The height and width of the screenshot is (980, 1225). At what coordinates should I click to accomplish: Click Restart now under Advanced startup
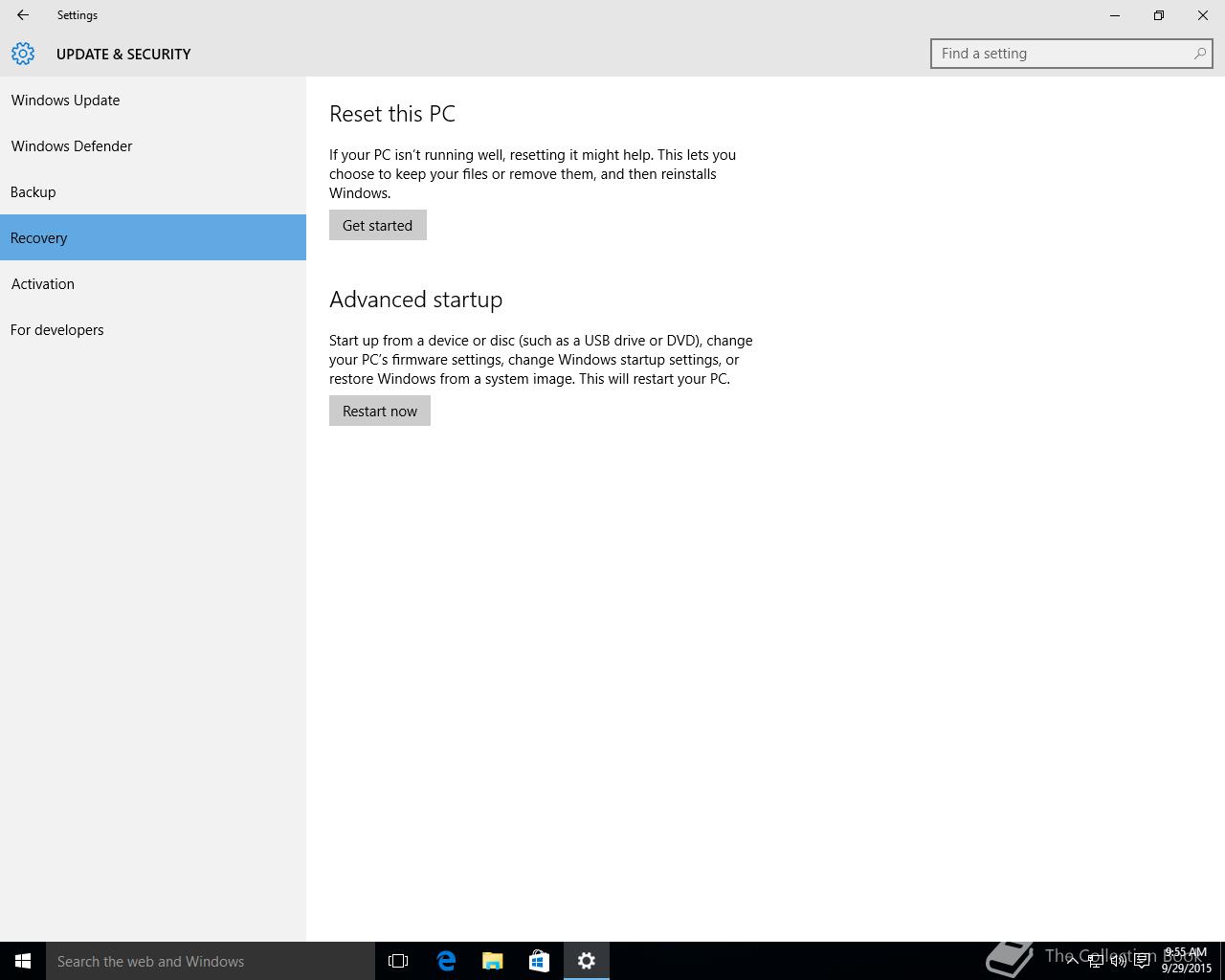(380, 411)
